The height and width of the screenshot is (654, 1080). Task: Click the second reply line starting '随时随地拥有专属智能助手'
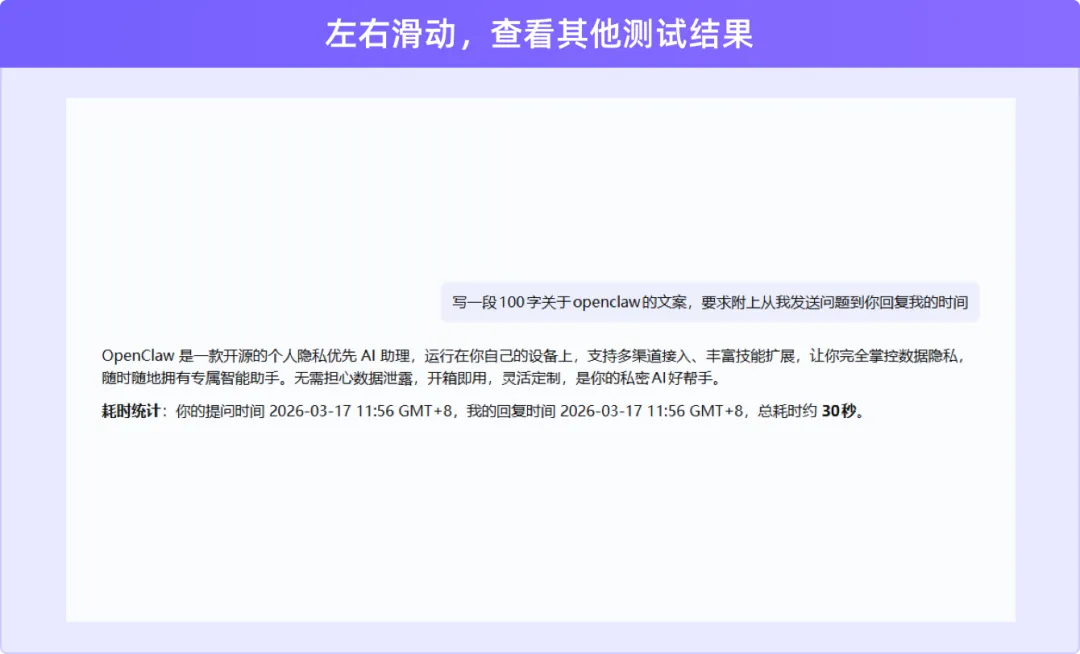(x=411, y=378)
